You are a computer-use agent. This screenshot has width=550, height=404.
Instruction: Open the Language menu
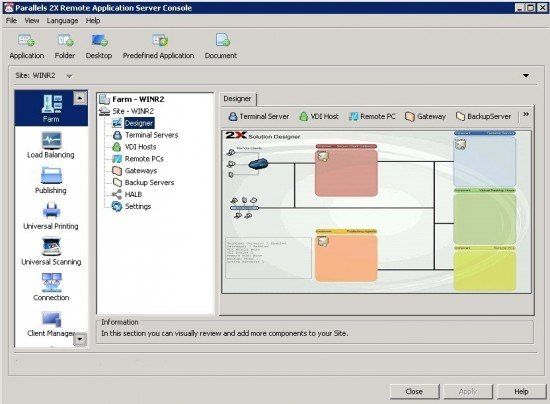pos(62,21)
